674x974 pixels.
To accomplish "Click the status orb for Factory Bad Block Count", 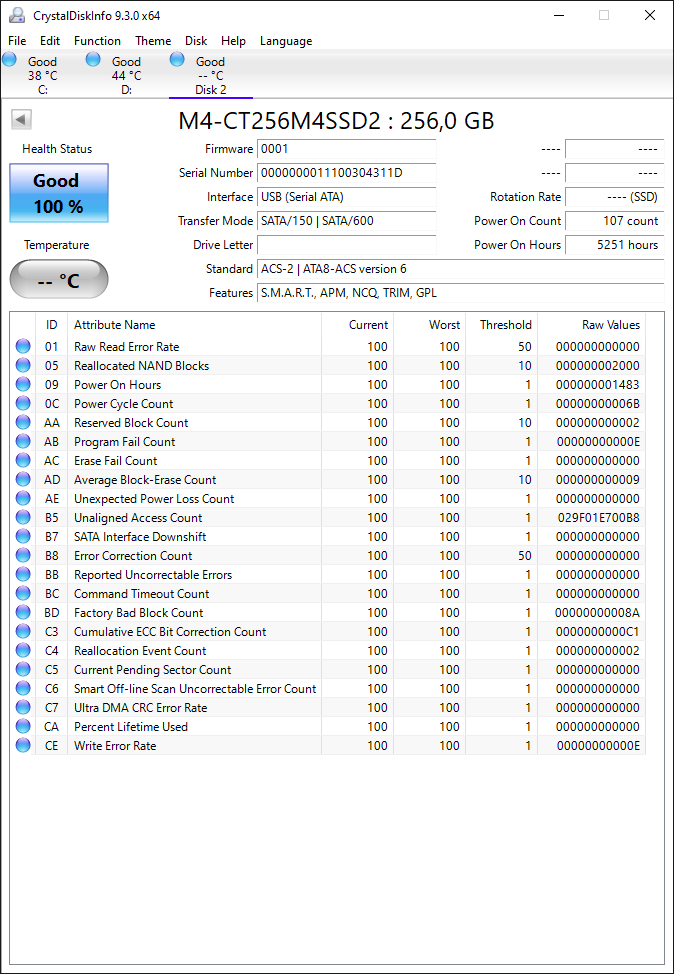I will click(x=23, y=612).
